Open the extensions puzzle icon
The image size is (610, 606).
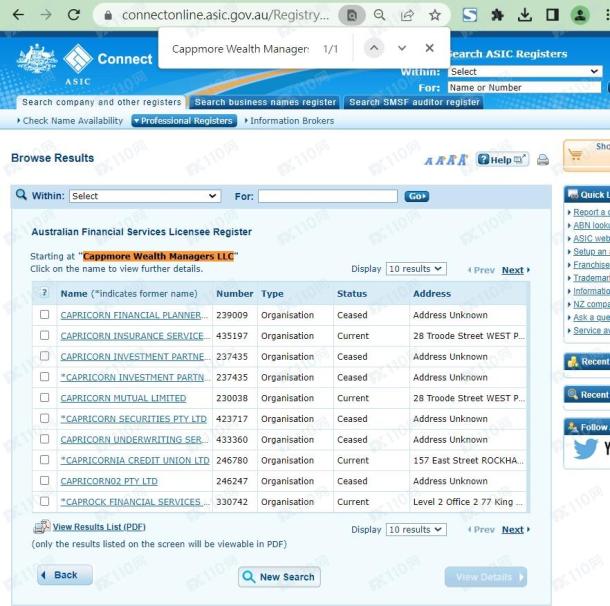[x=497, y=15]
